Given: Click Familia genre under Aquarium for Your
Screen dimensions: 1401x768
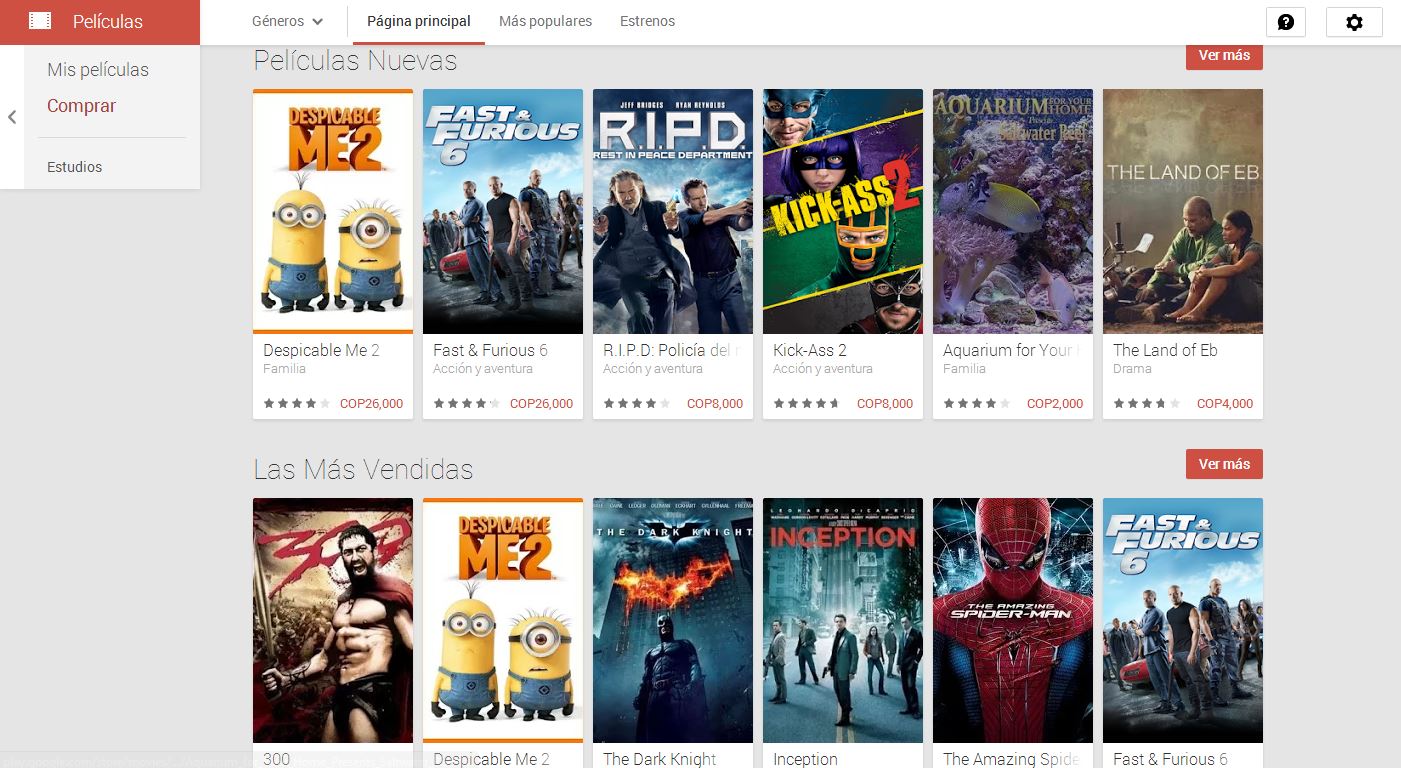Looking at the screenshot, I should (x=964, y=369).
